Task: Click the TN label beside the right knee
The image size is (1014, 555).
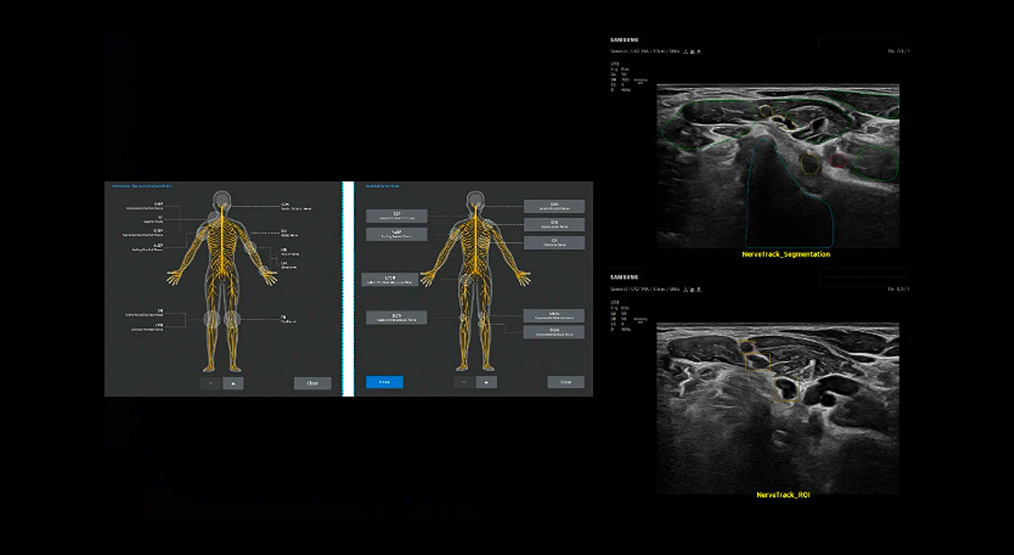Action: 283,317
